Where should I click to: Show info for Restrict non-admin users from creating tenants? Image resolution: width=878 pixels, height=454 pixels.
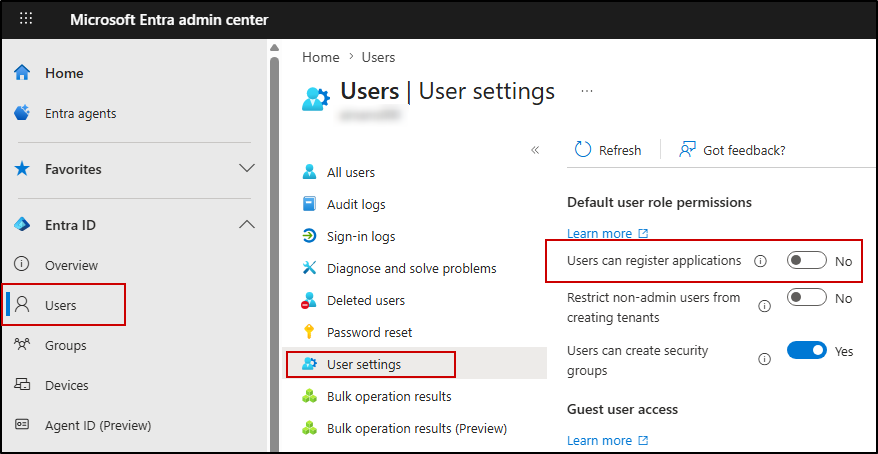tap(764, 306)
